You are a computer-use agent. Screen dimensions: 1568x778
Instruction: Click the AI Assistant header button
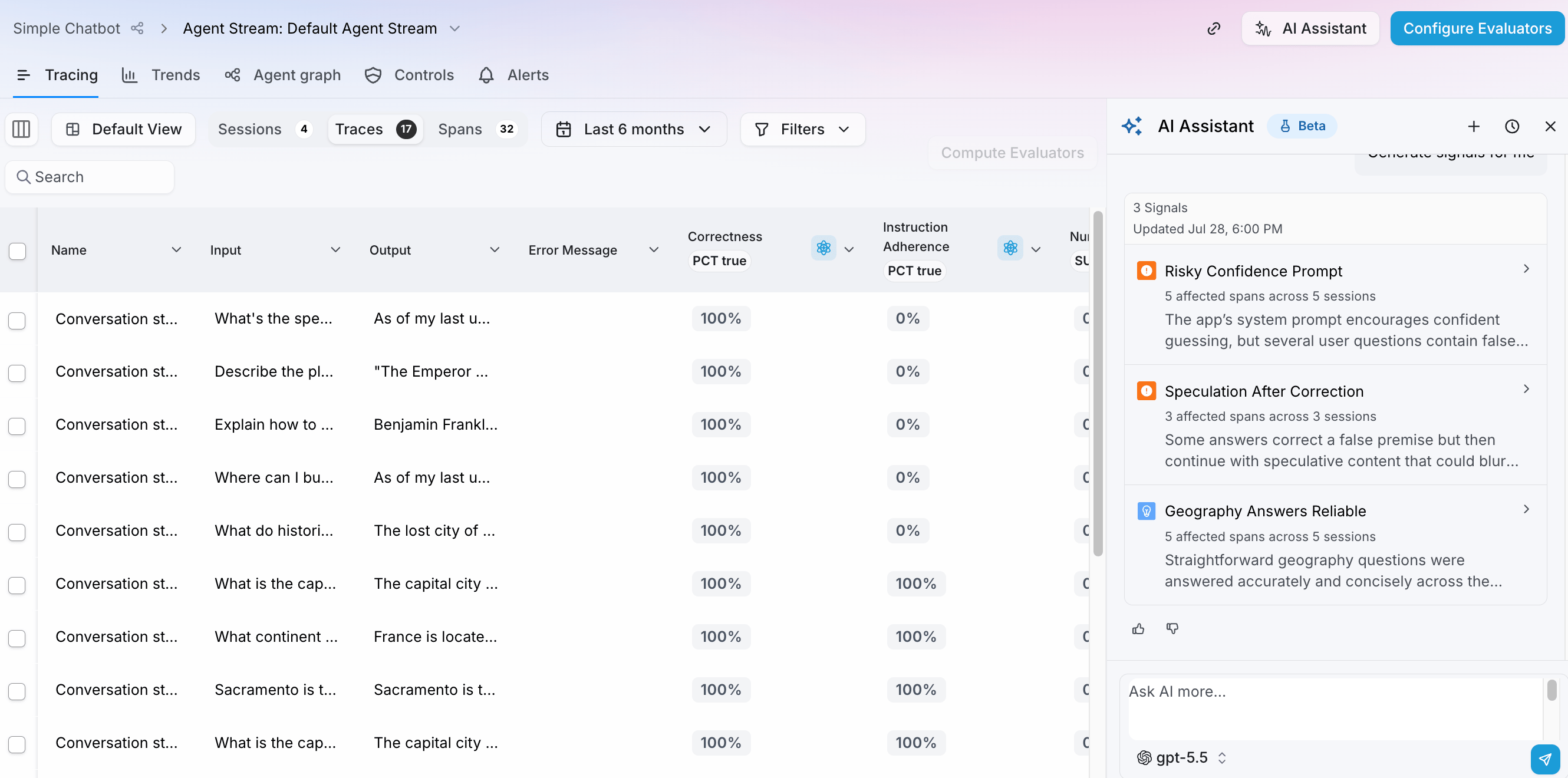tap(1310, 29)
